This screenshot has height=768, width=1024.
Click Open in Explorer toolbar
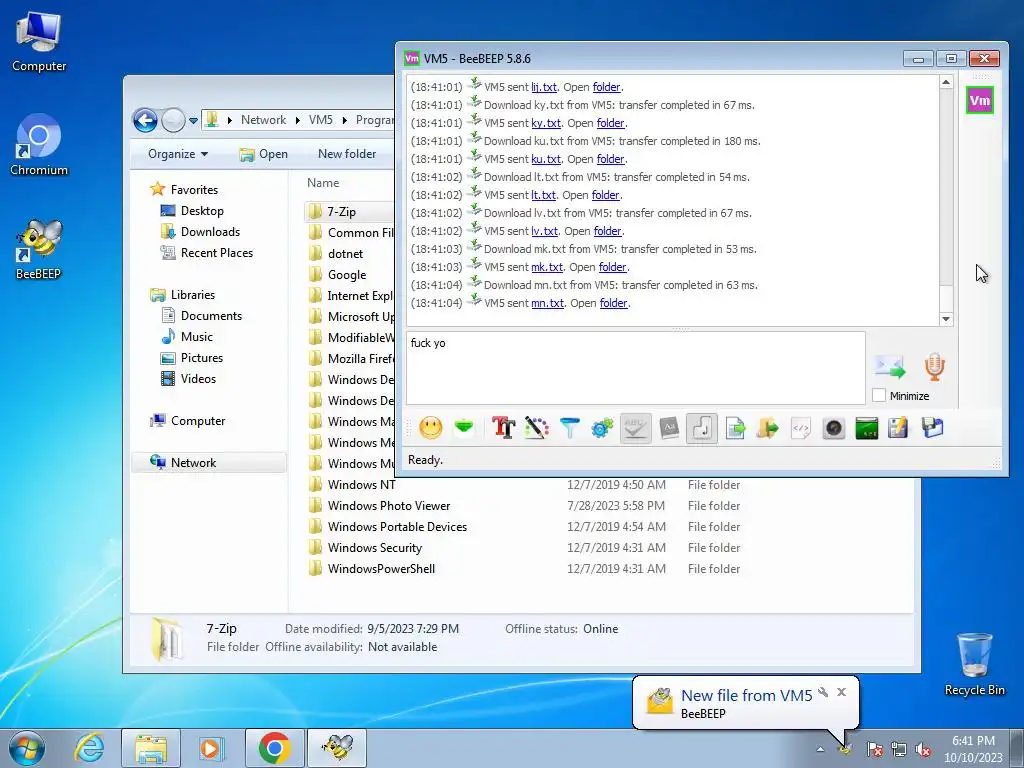(264, 153)
